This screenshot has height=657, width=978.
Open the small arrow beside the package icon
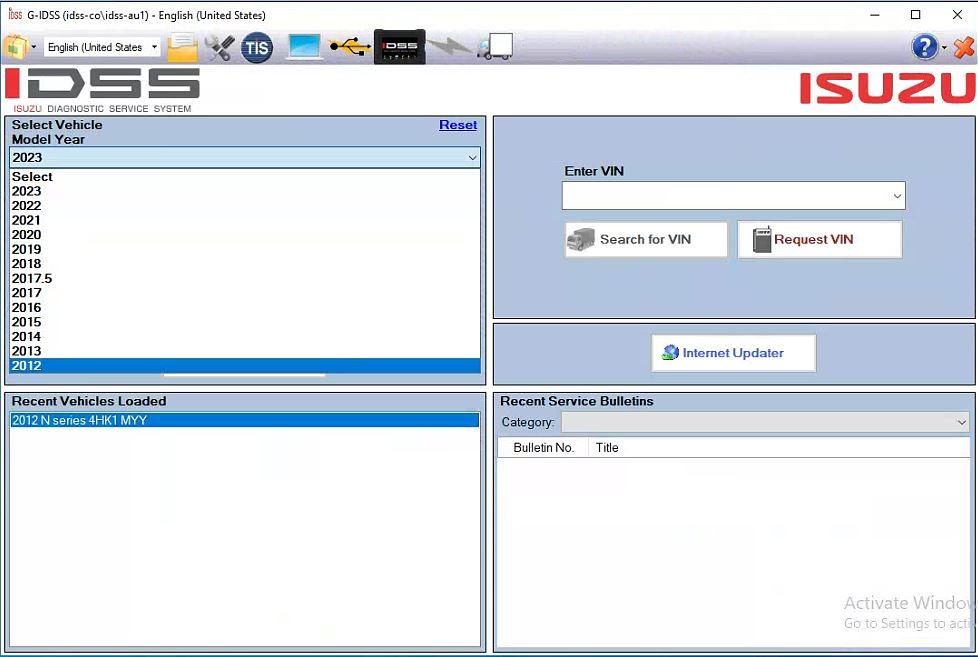pos(34,47)
